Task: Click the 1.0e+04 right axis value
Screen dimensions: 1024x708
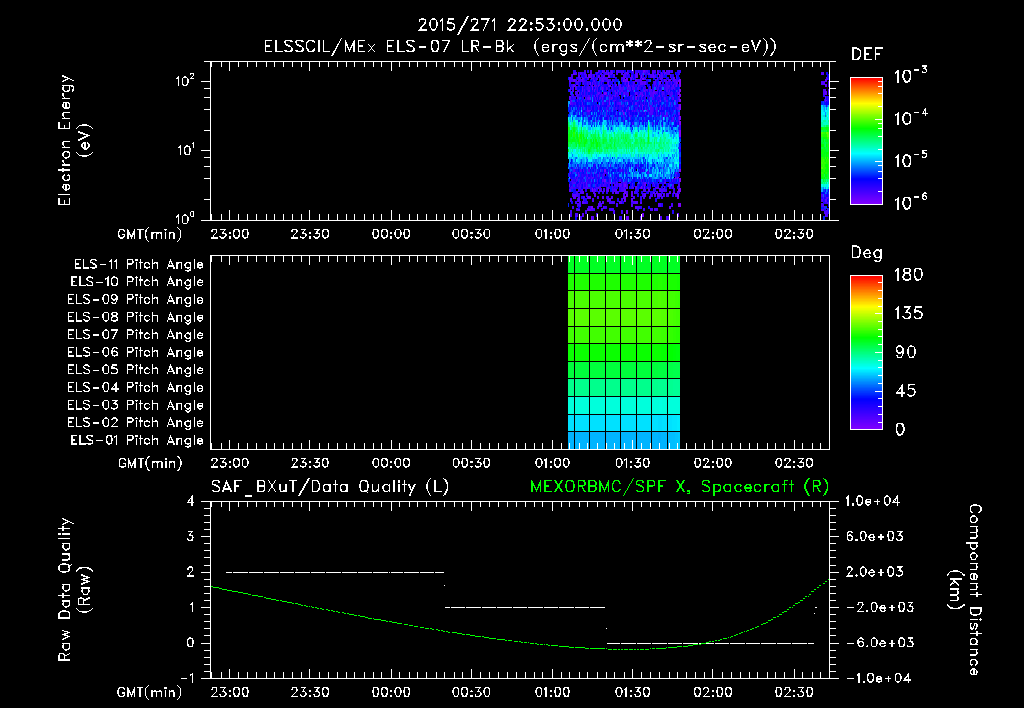Action: 872,501
